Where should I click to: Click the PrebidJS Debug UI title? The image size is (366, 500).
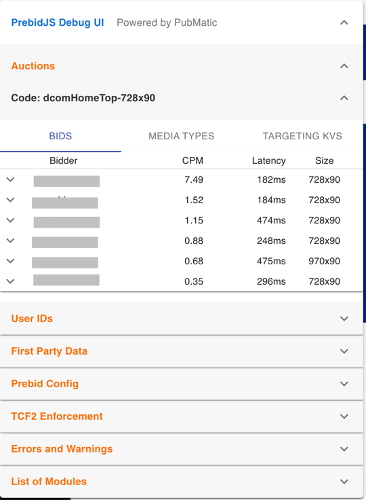(57, 23)
